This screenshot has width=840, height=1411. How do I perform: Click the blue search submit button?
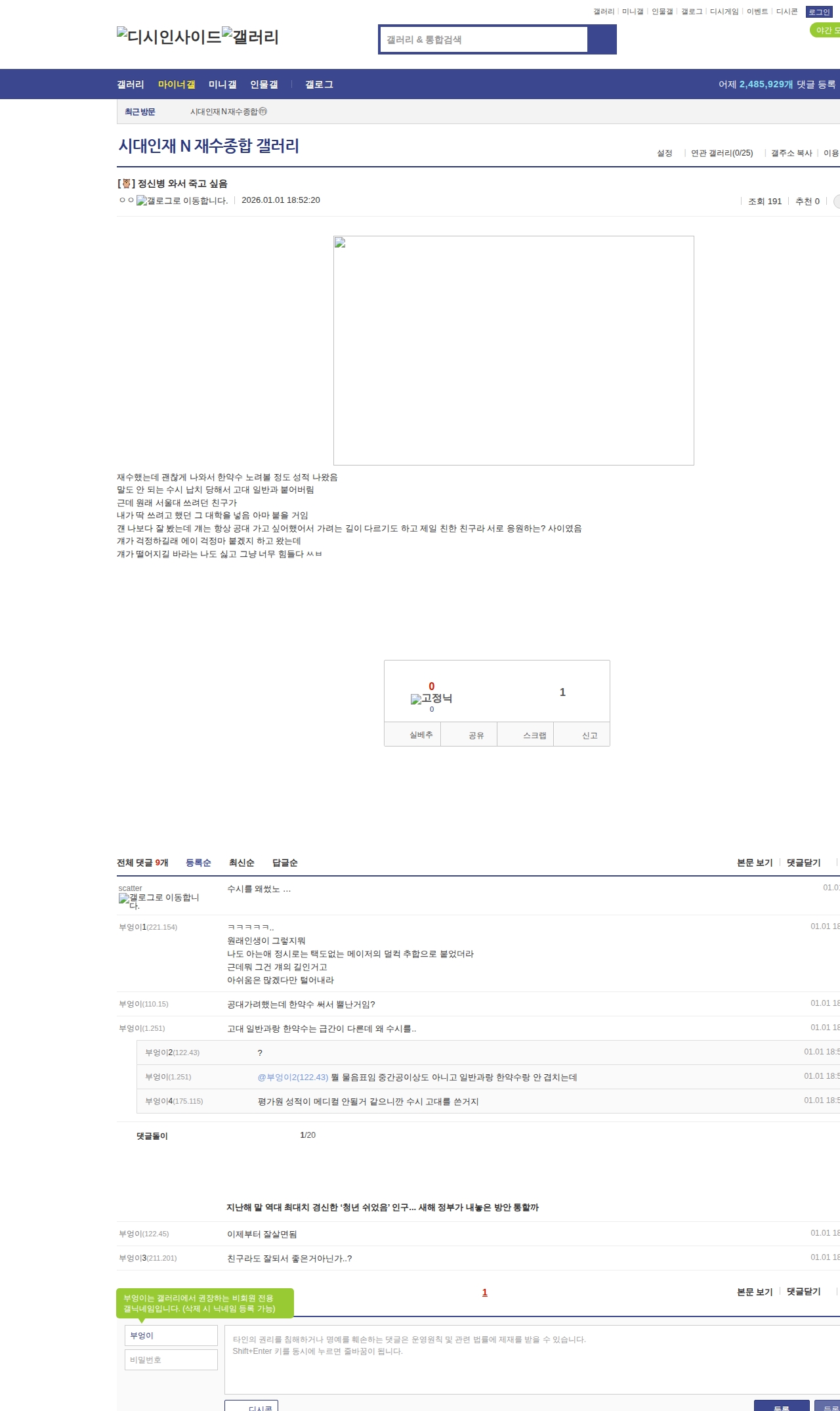tap(602, 39)
